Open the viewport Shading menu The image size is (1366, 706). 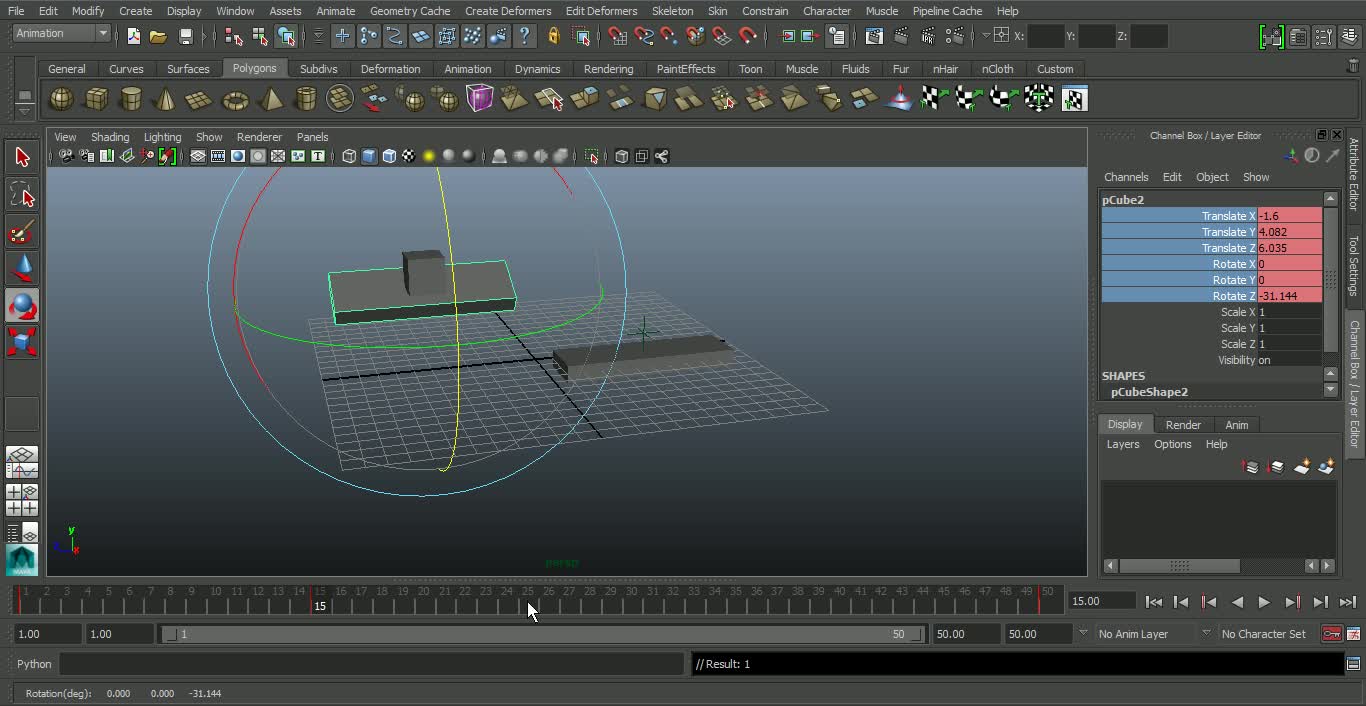[110, 137]
